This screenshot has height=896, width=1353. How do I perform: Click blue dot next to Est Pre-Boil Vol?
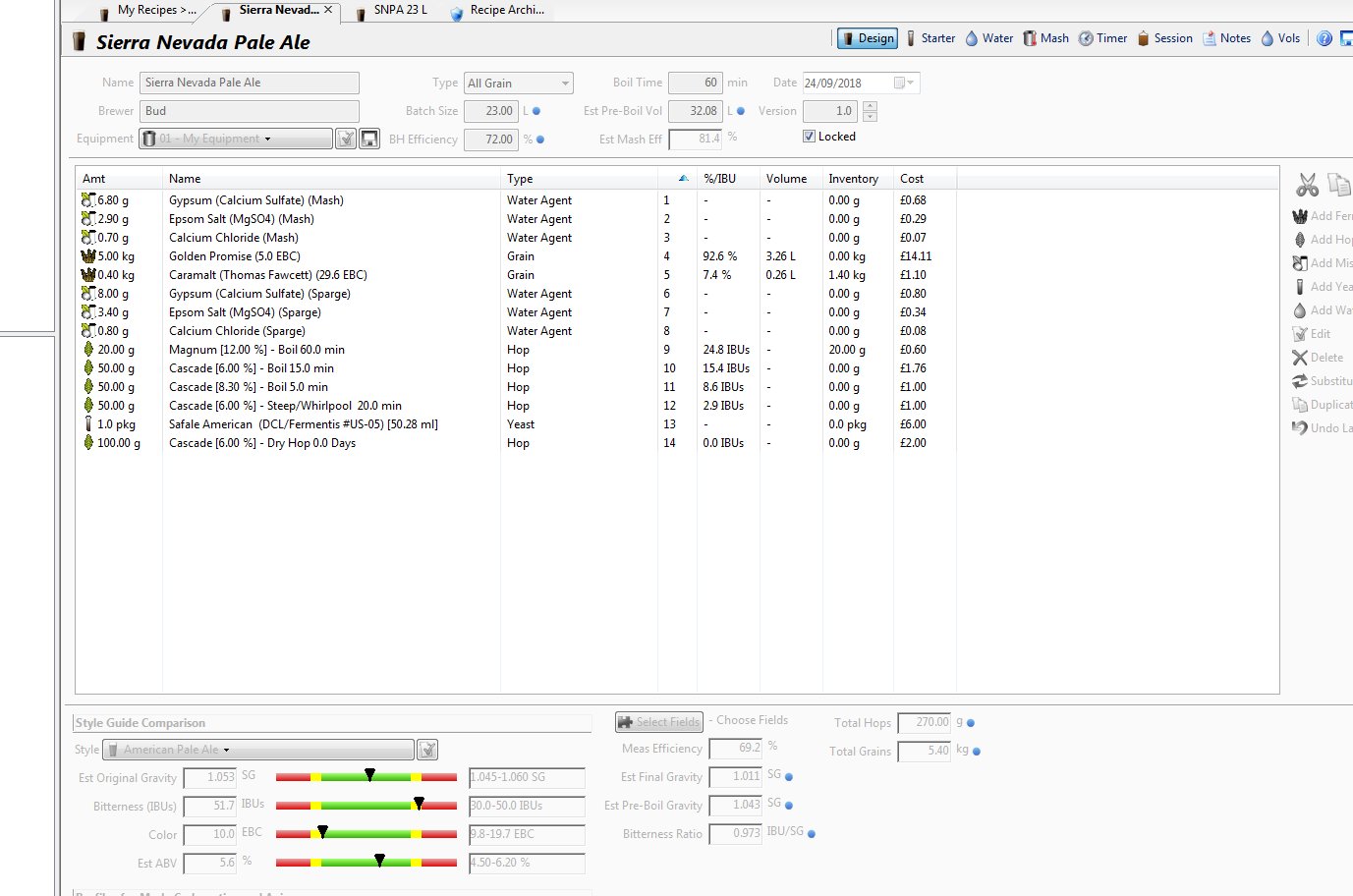tap(741, 111)
